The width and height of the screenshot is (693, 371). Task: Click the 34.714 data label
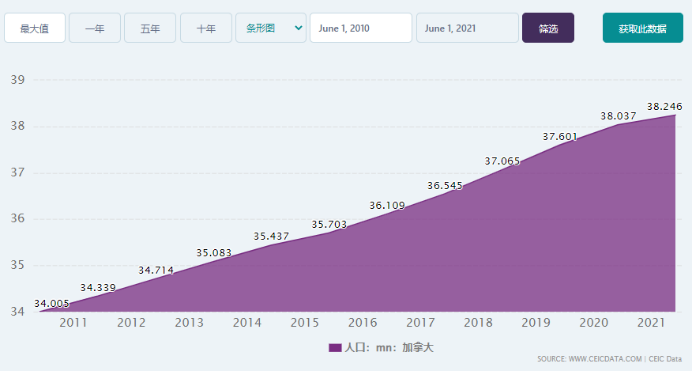[x=156, y=270]
